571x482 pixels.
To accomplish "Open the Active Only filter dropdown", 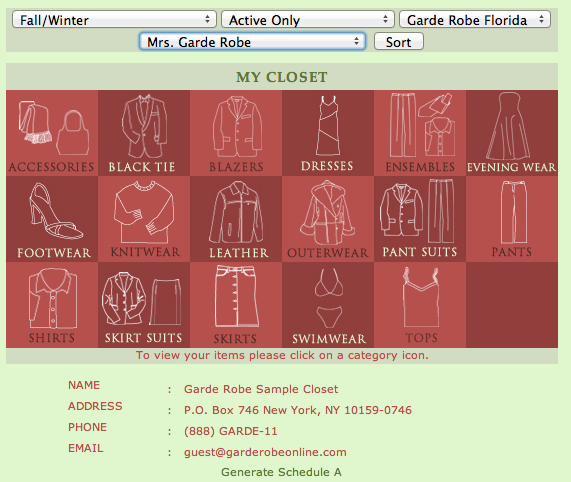I will pos(308,20).
